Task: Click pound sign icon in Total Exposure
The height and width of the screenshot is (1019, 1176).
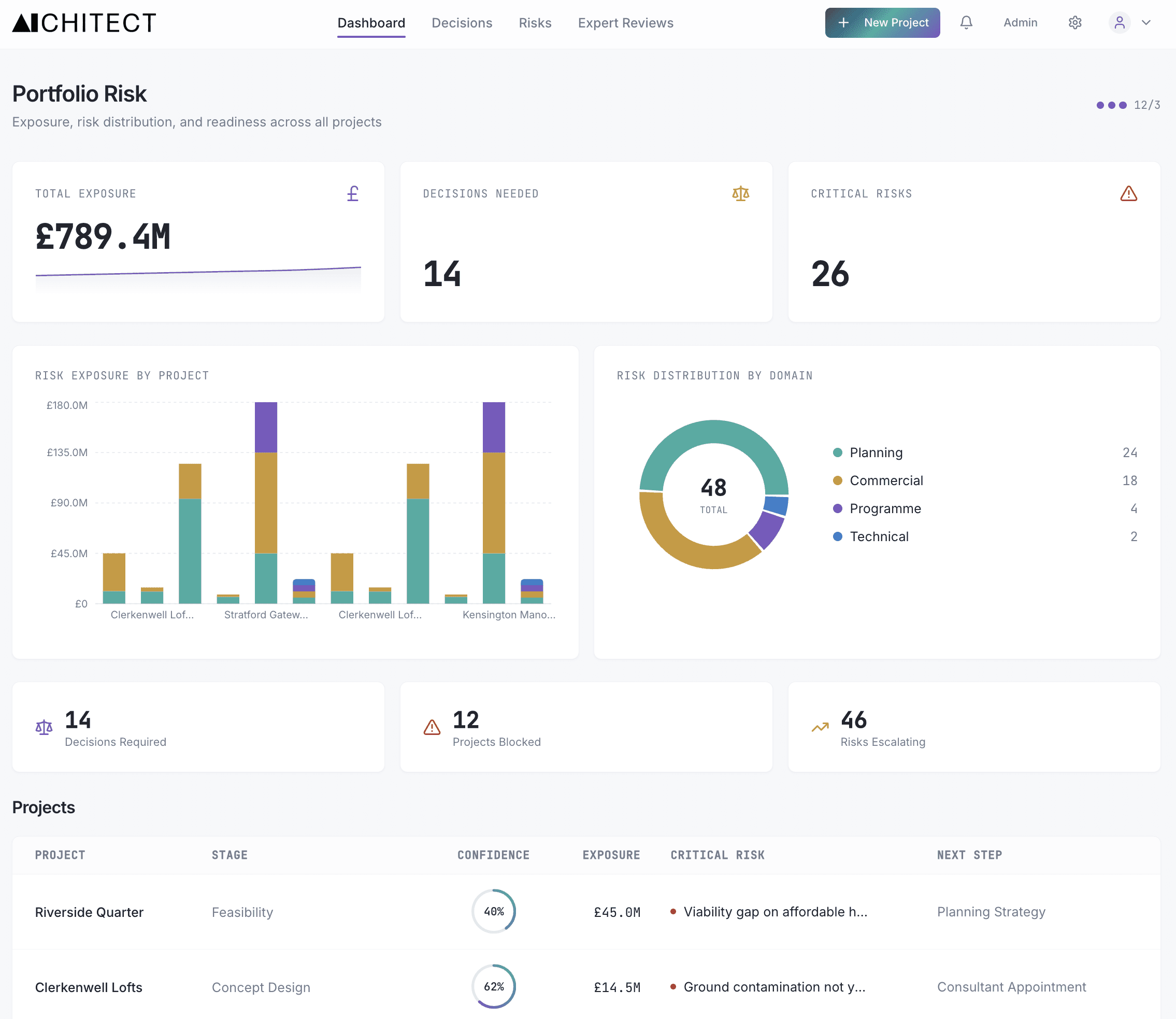Action: (352, 194)
